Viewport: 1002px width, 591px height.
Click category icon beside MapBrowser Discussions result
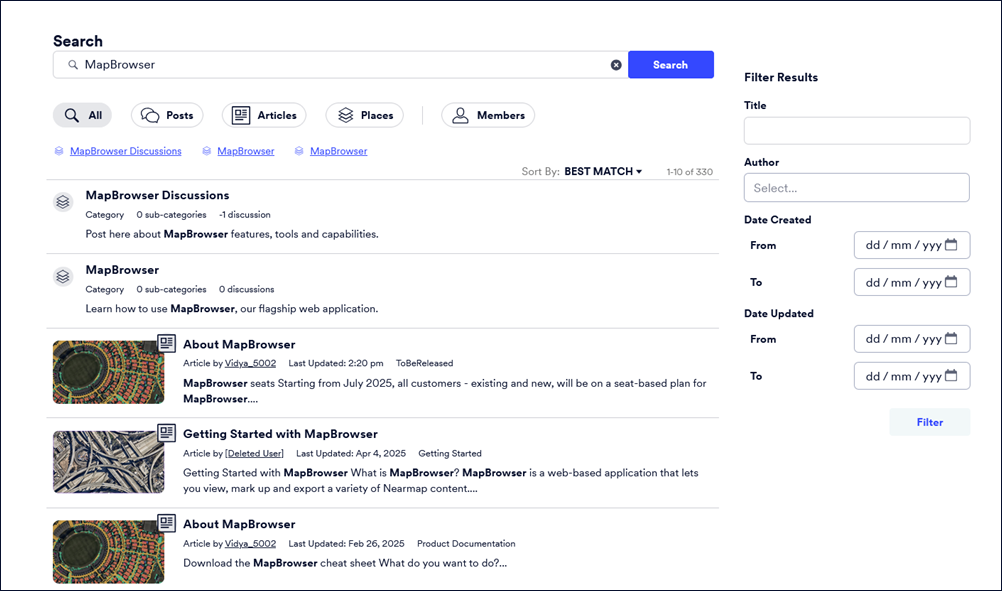63,202
